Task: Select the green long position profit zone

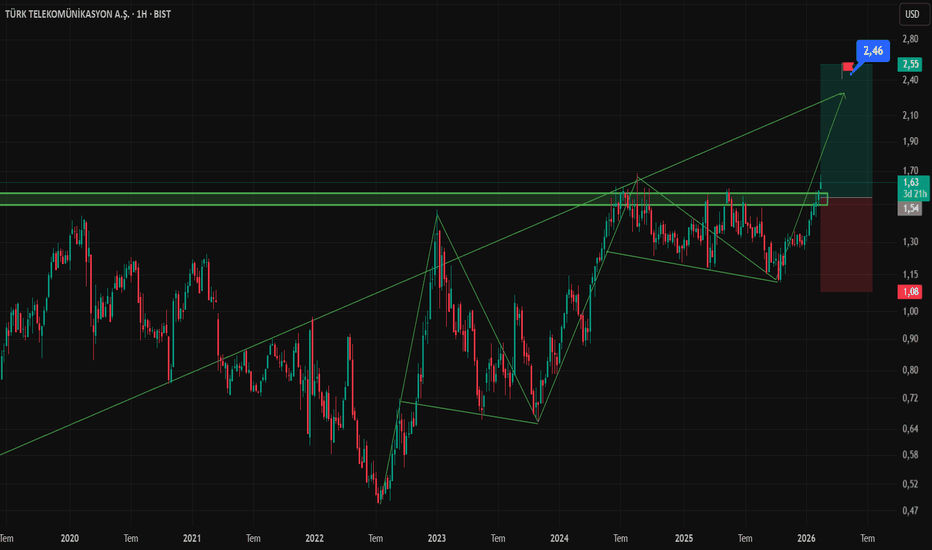Action: pos(846,131)
